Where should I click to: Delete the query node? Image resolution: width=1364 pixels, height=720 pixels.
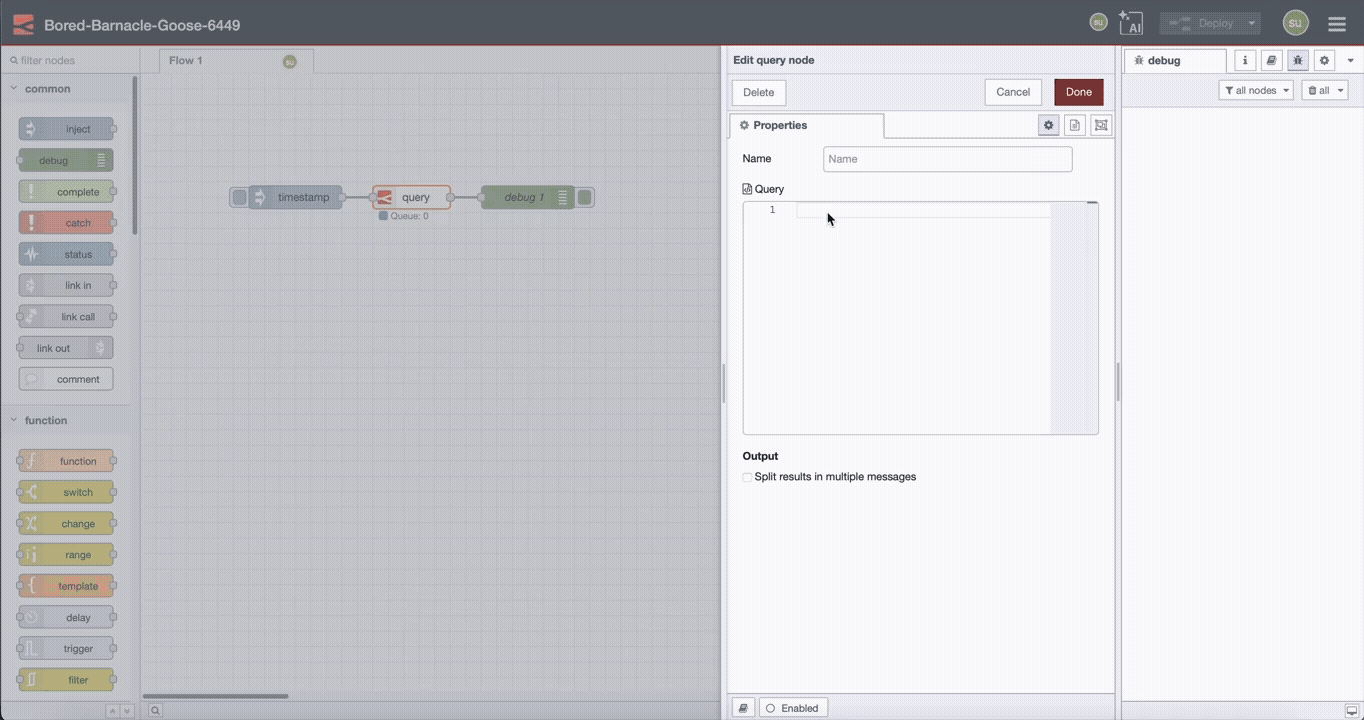tap(758, 91)
